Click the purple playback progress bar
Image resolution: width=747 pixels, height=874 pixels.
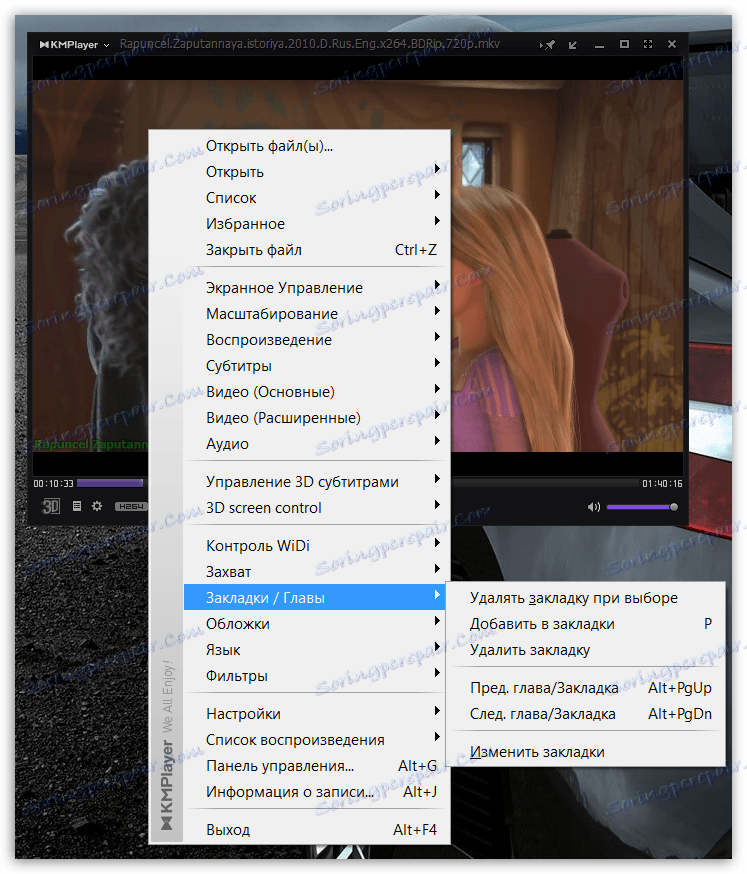pos(110,483)
